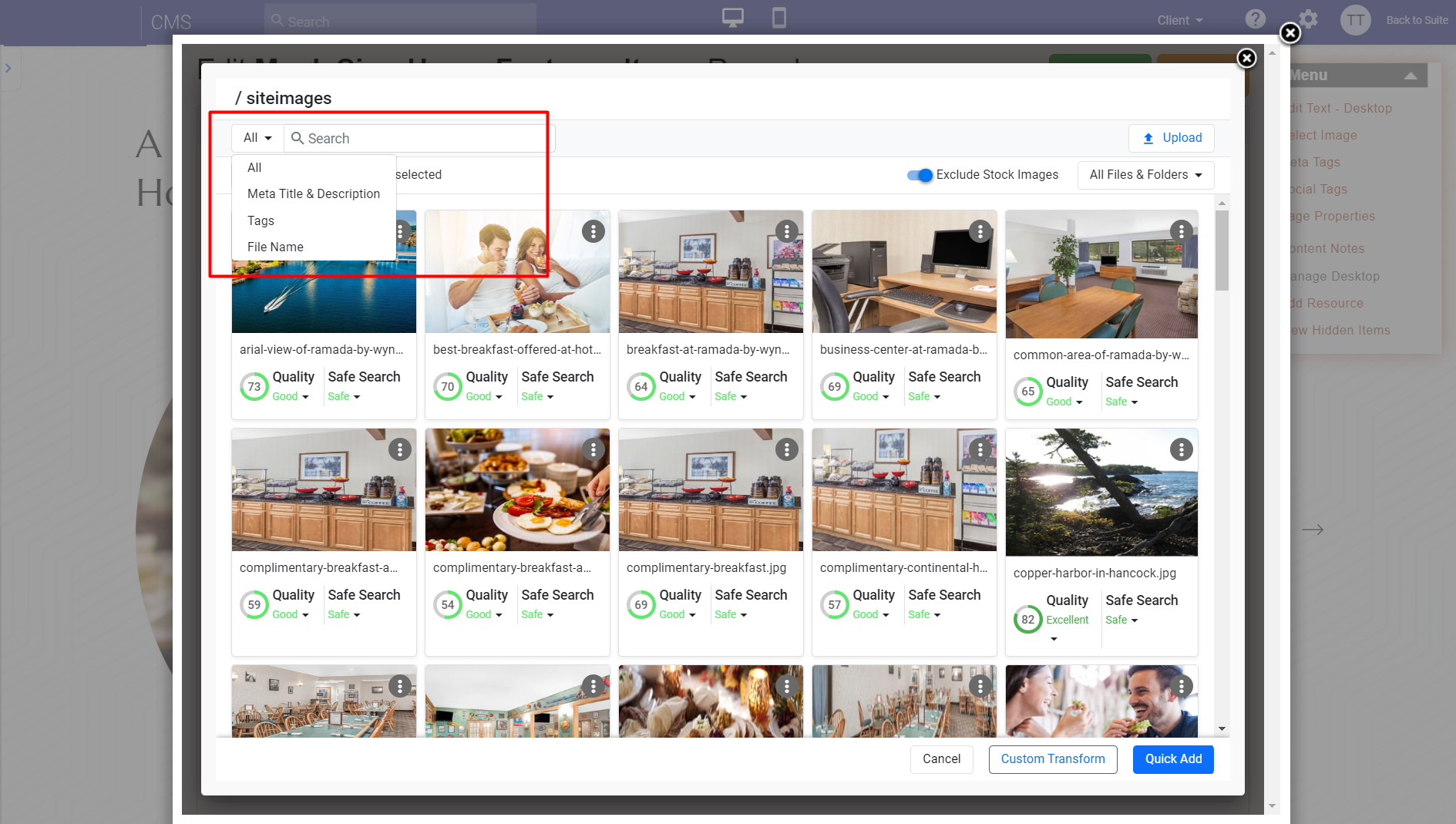Toggle Exclude Stock Images switch
1456x824 pixels.
(920, 175)
